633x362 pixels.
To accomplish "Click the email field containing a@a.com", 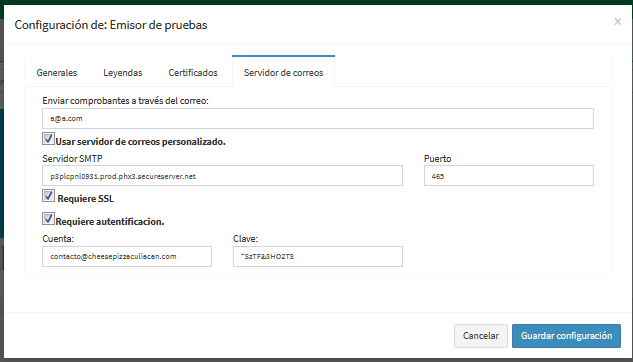I will pyautogui.click(x=318, y=119).
